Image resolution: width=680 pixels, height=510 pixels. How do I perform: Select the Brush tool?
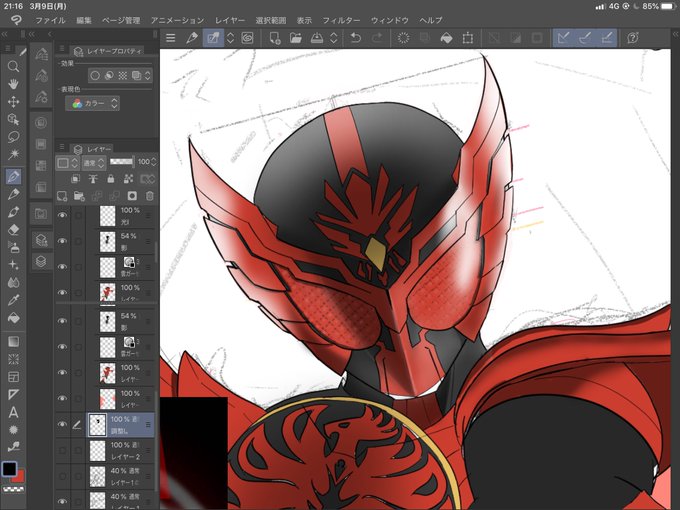13,212
